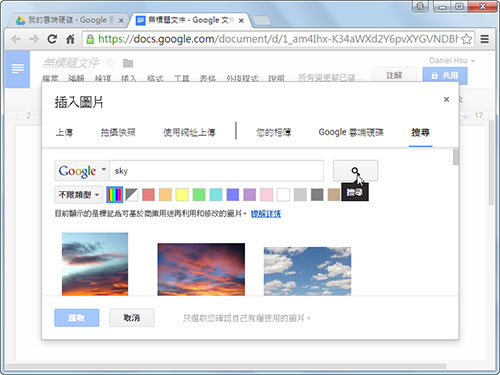
Task: Select the your-albums tab
Action: coord(273,133)
